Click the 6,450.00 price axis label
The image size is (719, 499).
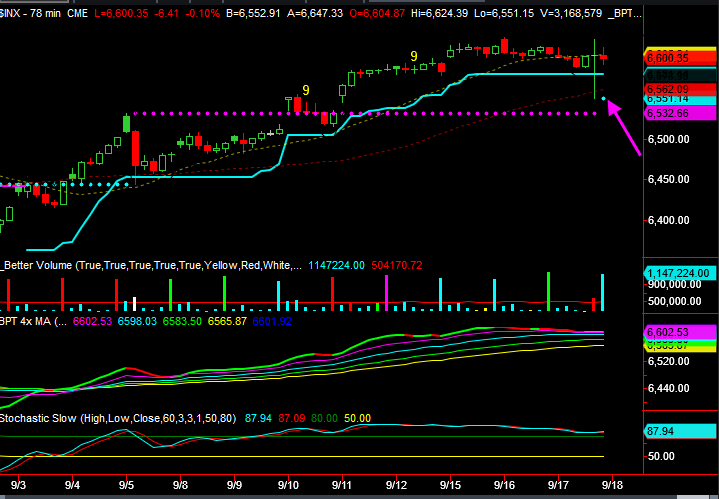pyautogui.click(x=672, y=180)
